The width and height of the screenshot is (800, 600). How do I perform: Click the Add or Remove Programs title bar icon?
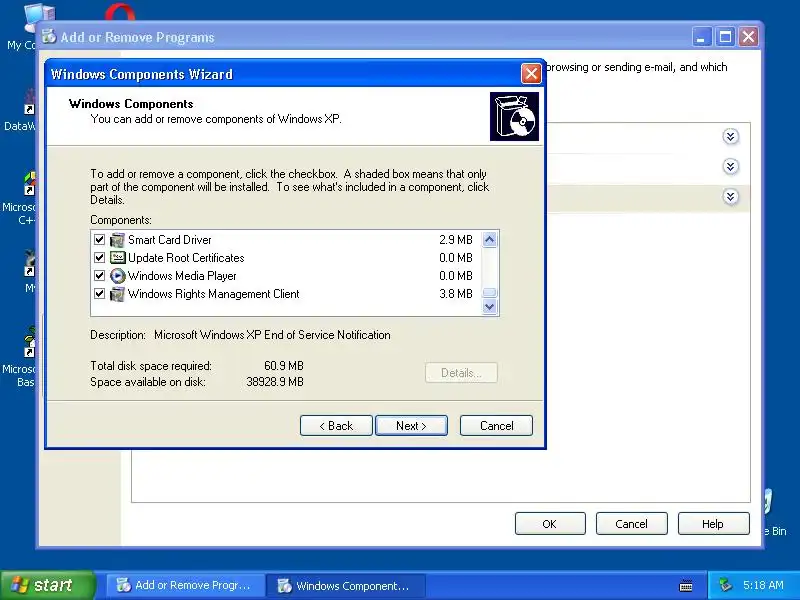[x=49, y=37]
